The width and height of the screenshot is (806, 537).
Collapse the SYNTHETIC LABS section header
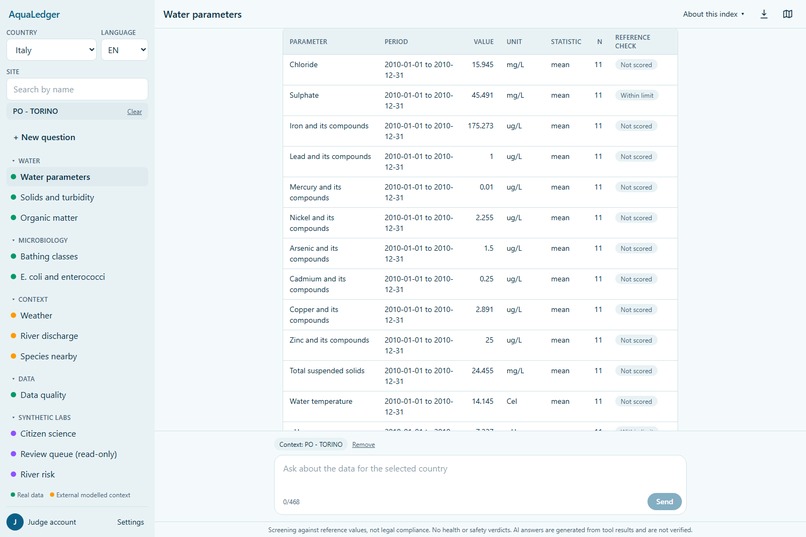click(42, 417)
